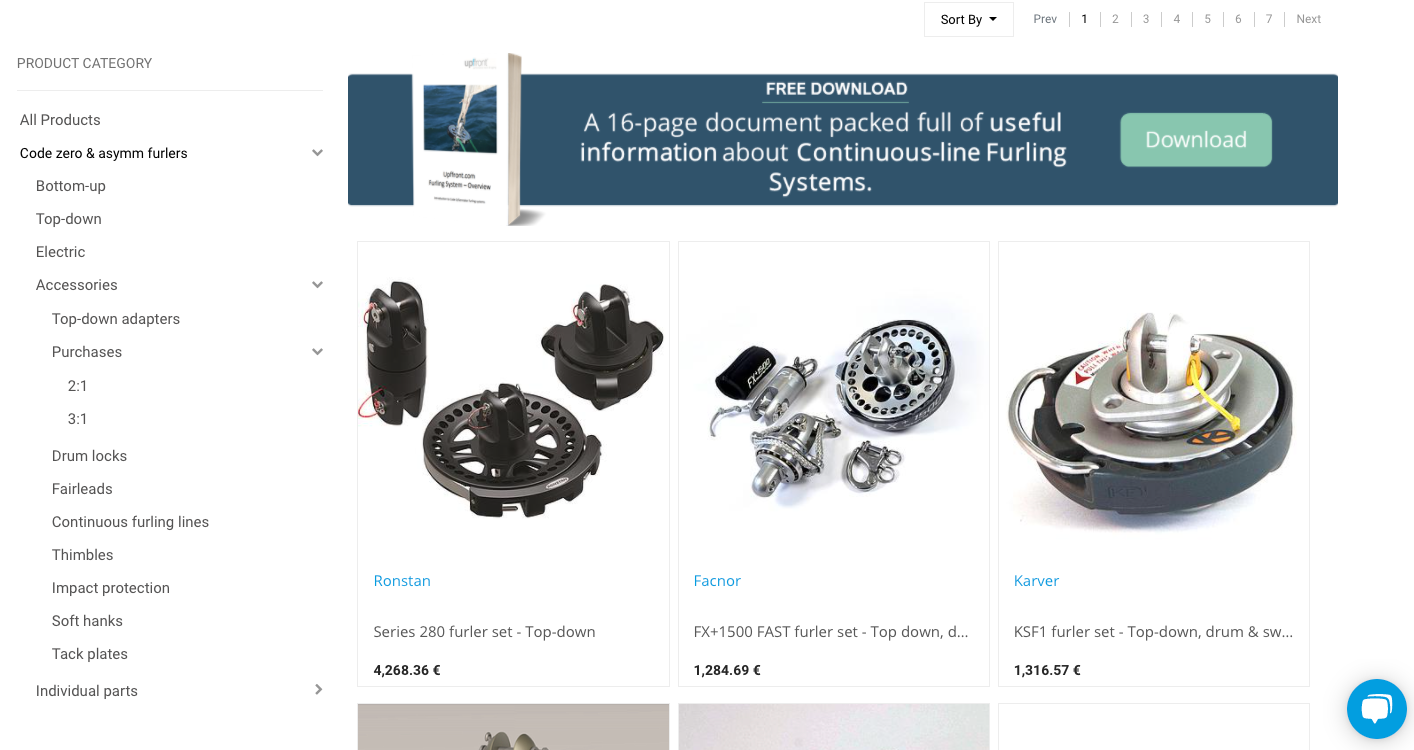Open the Karver KSF1 furler set image

tap(1153, 398)
